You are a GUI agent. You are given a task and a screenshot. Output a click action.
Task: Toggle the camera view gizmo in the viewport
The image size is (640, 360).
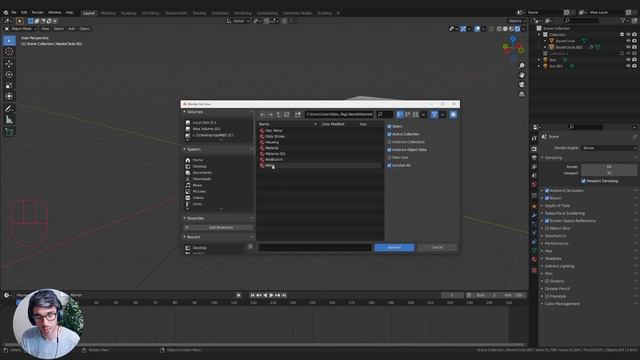coord(522,84)
